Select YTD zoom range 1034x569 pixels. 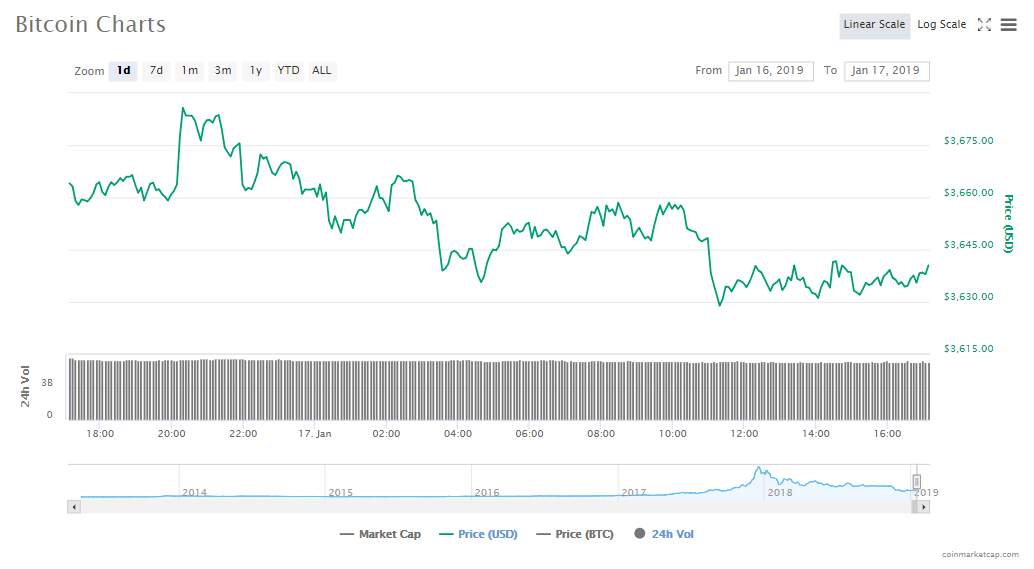[x=288, y=71]
